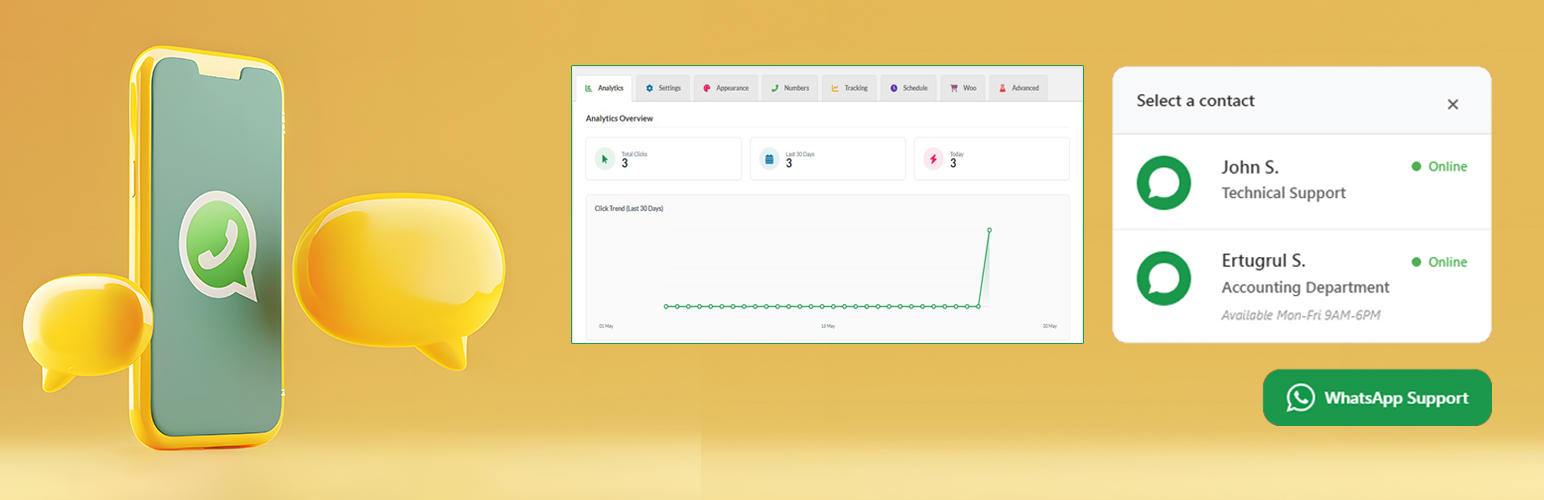This screenshot has width=1544, height=500.
Task: Switch to the Settings tab
Action: click(663, 88)
